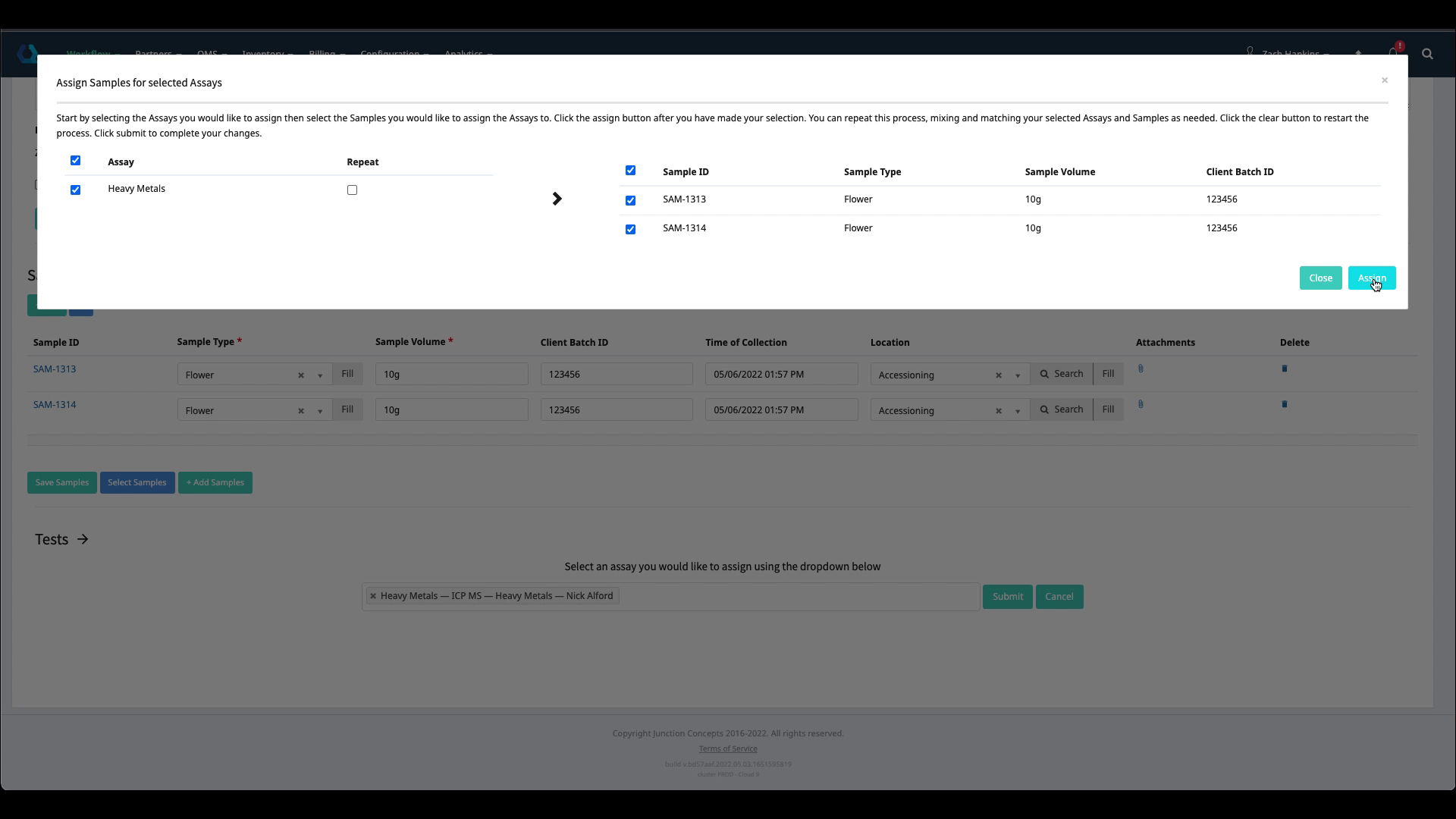Toggle select-all samples header checkbox

tap(630, 171)
